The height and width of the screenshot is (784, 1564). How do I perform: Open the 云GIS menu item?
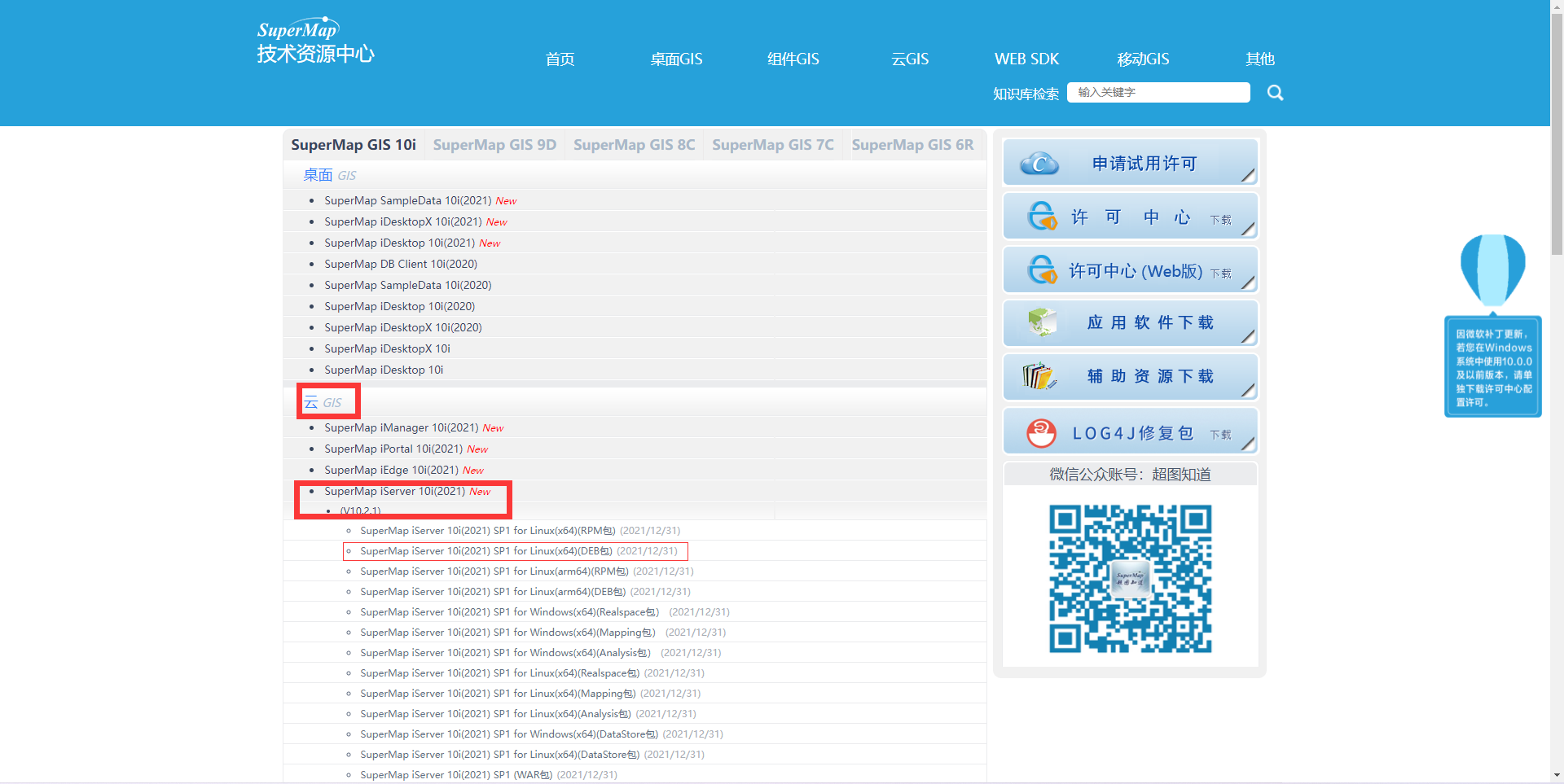pos(910,59)
